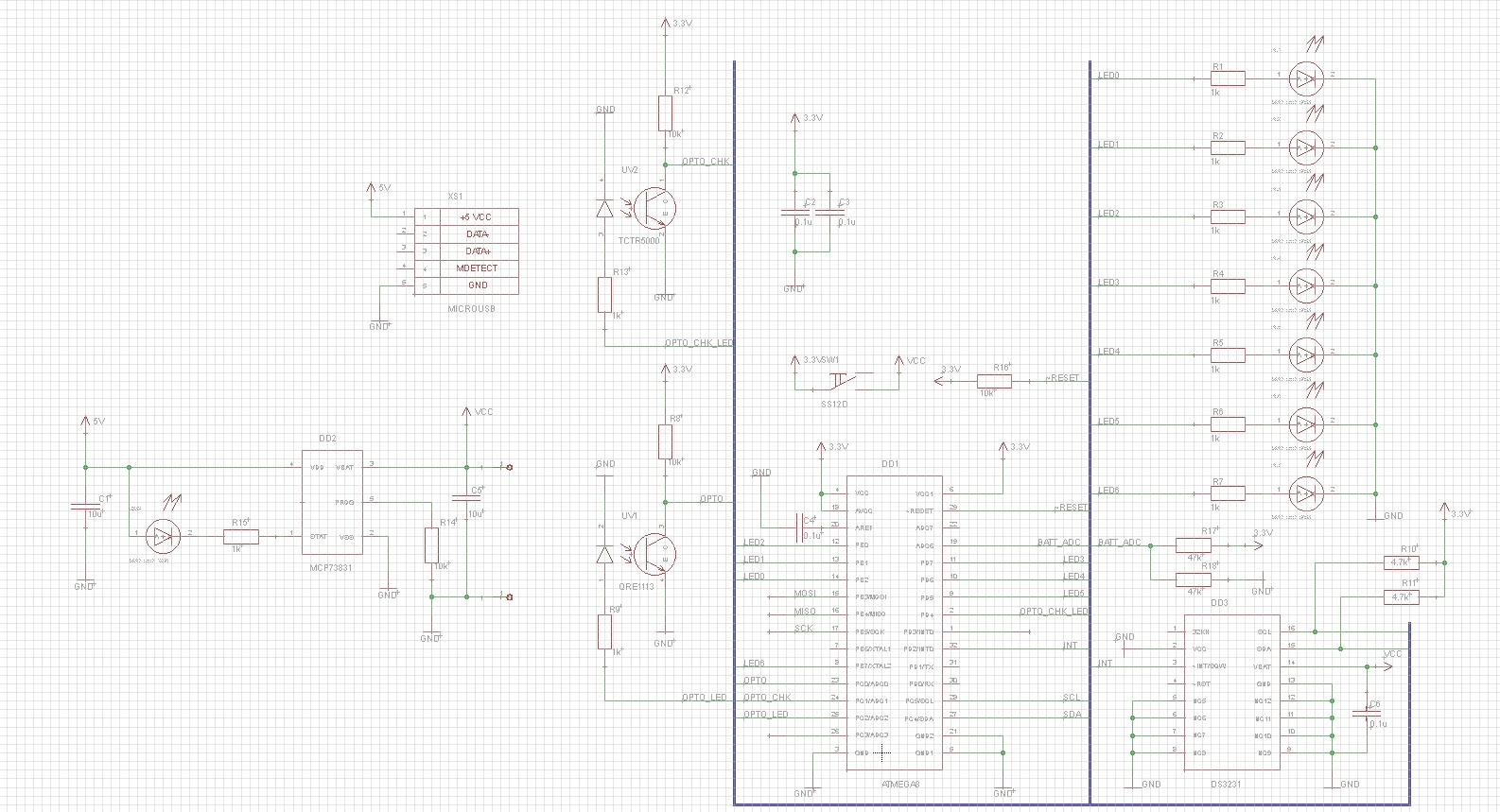Select the DD2 MCP73831 charger chip body

(x=333, y=502)
